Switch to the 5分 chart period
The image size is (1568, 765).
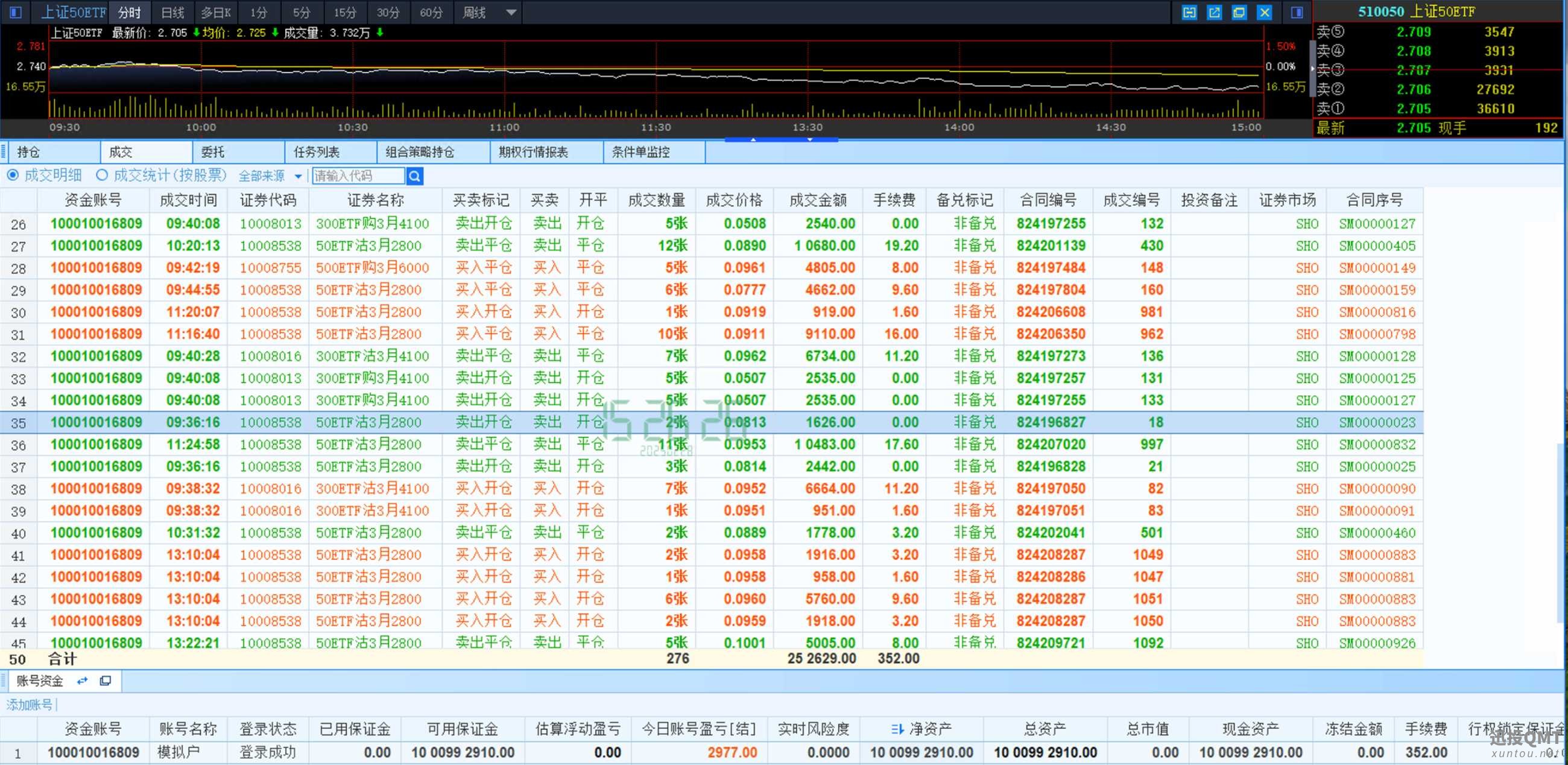[302, 12]
